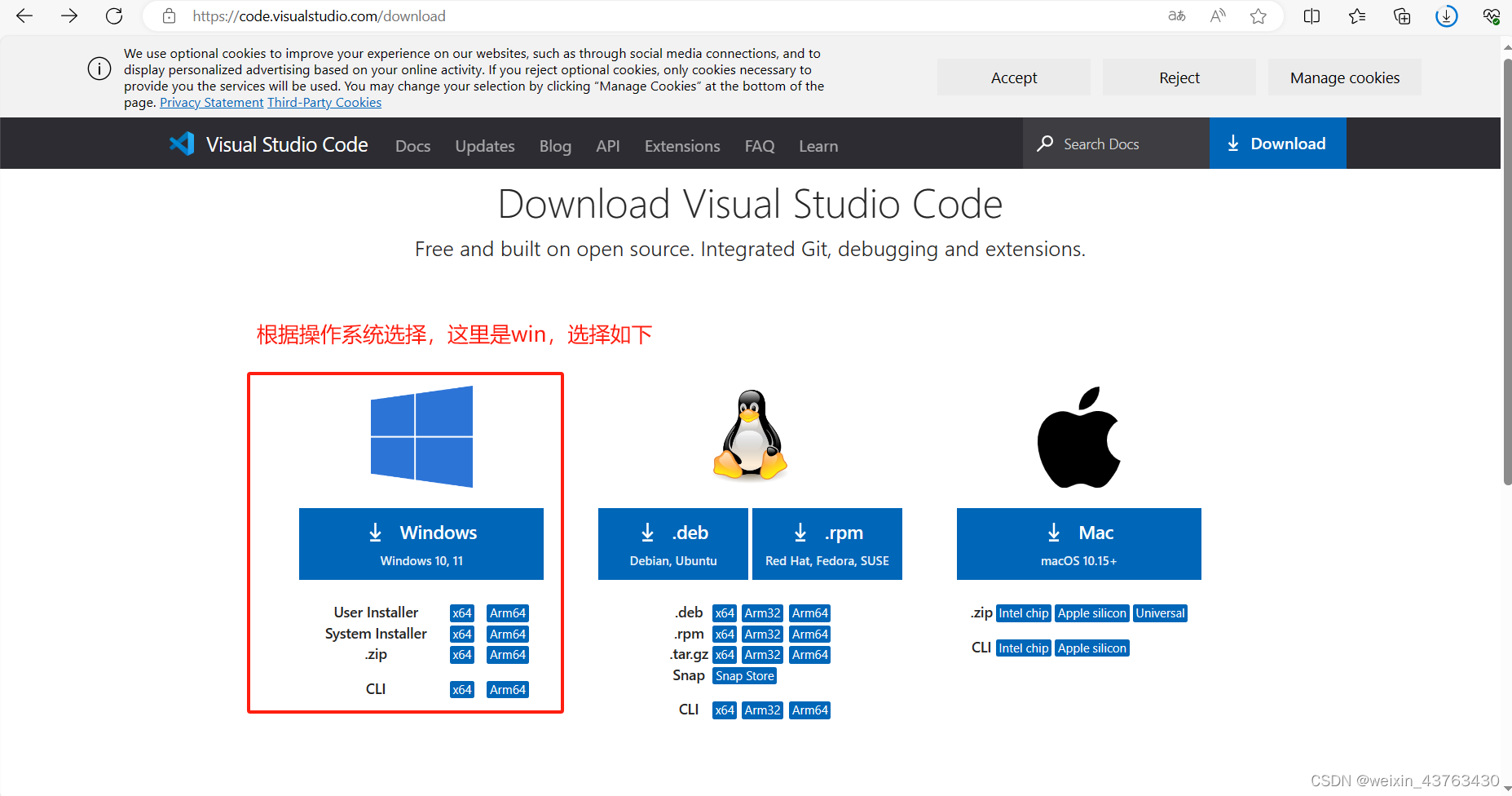Screen dimensions: 1512x796
Task: Open the FAQ menu item
Action: [760, 146]
